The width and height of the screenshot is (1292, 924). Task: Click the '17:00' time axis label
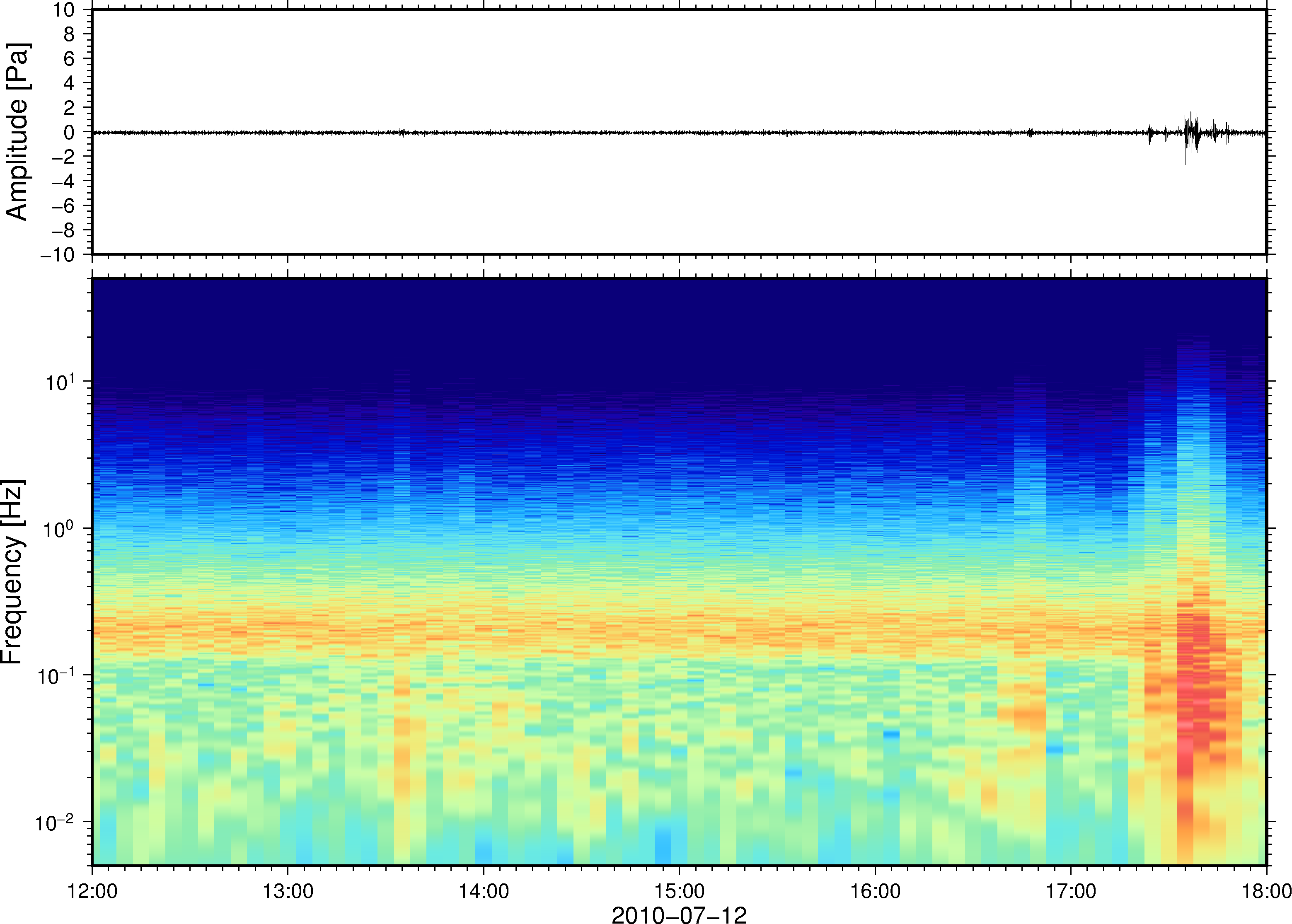[1071, 891]
